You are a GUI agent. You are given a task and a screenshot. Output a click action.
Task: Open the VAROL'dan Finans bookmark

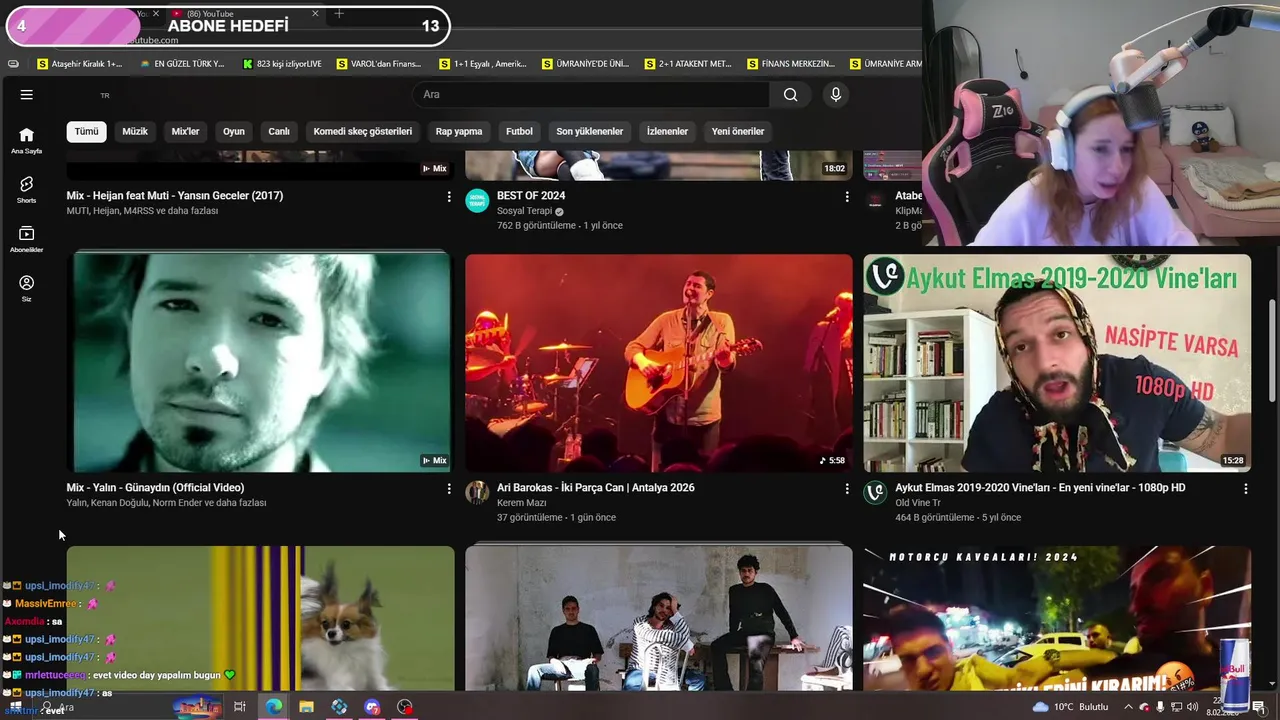point(379,64)
